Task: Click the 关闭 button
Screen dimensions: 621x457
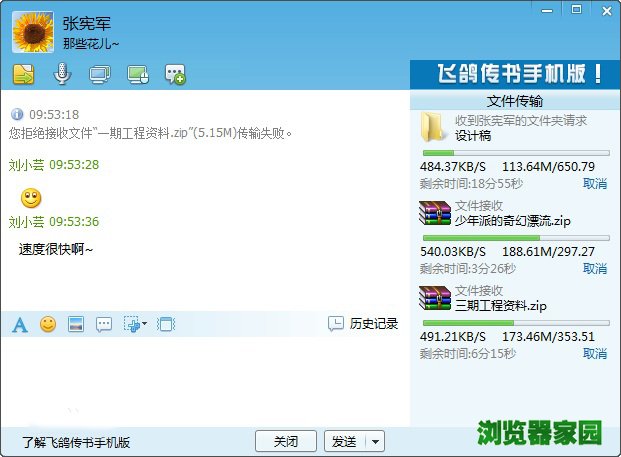Action: (286, 441)
